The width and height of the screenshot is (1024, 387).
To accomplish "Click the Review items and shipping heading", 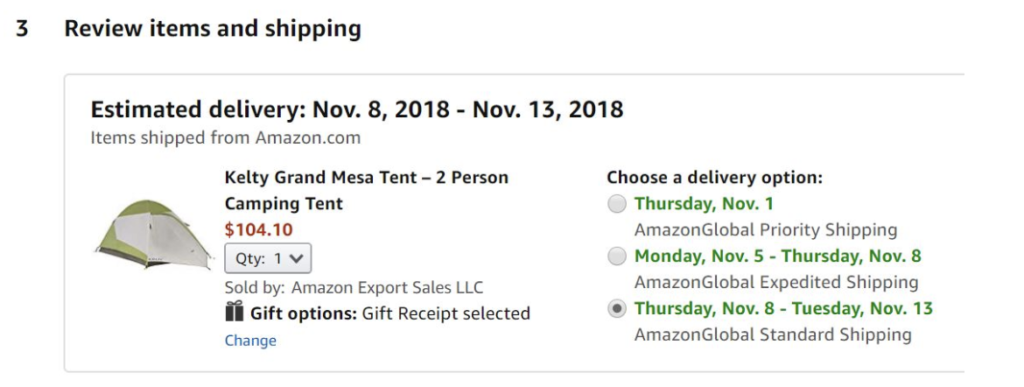I will tap(213, 29).
